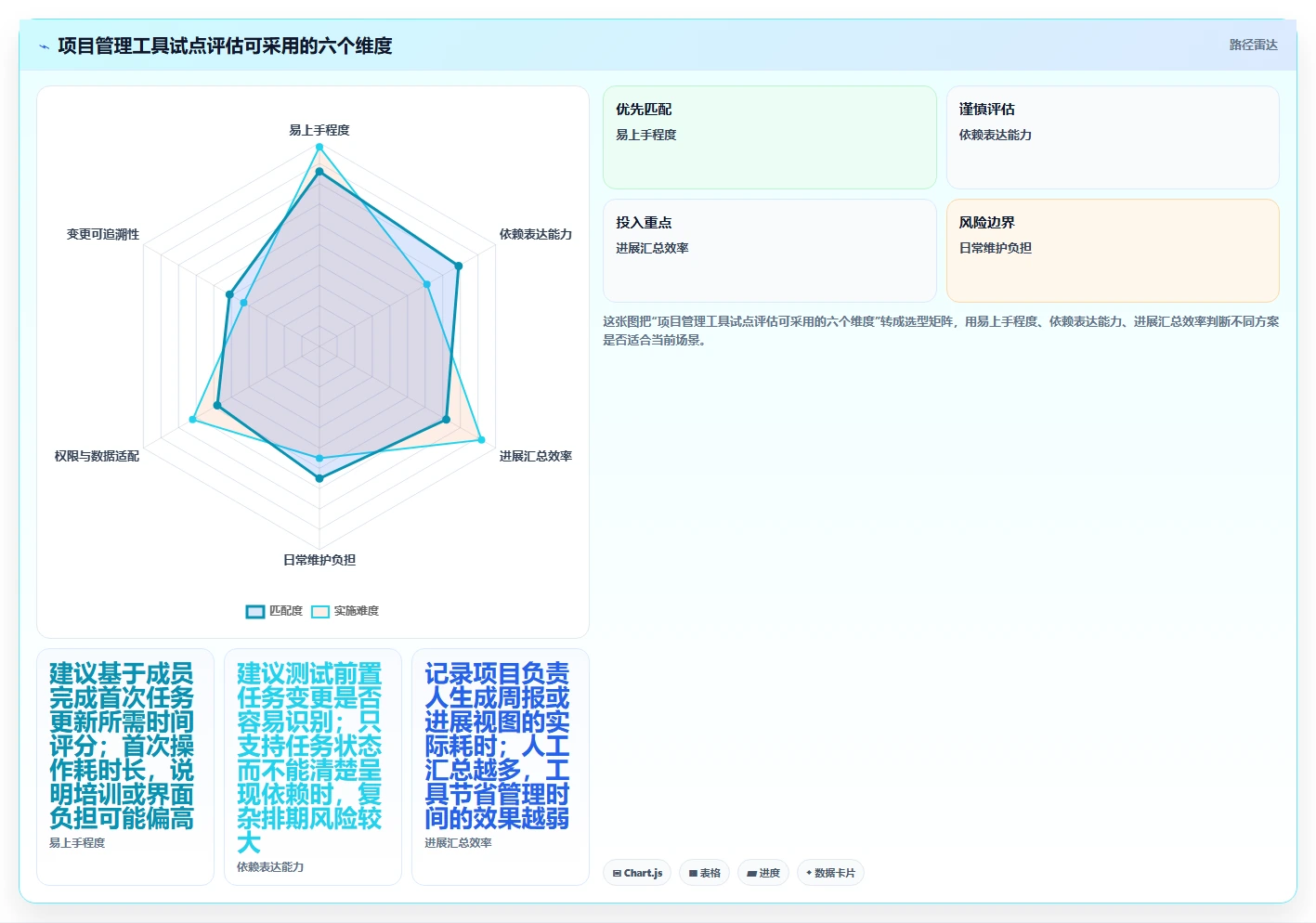Click the 日常维护负担 text in 风险边界 card
The image size is (1316, 923).
pos(996,248)
